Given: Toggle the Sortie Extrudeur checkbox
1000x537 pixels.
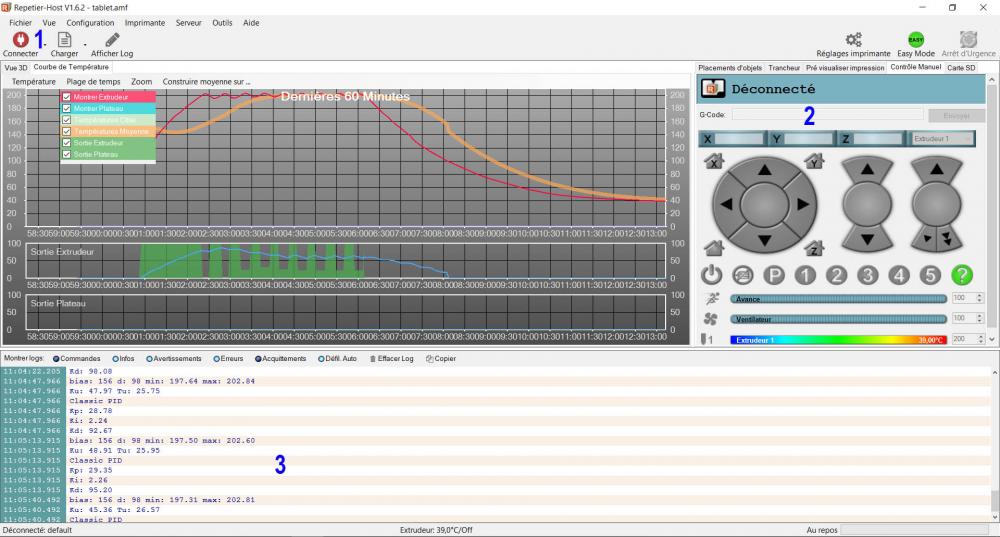Looking at the screenshot, I should point(67,143).
